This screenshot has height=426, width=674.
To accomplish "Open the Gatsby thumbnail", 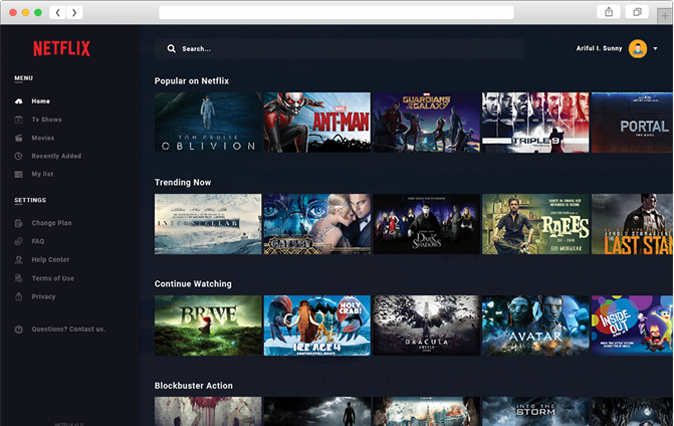I will (317, 224).
